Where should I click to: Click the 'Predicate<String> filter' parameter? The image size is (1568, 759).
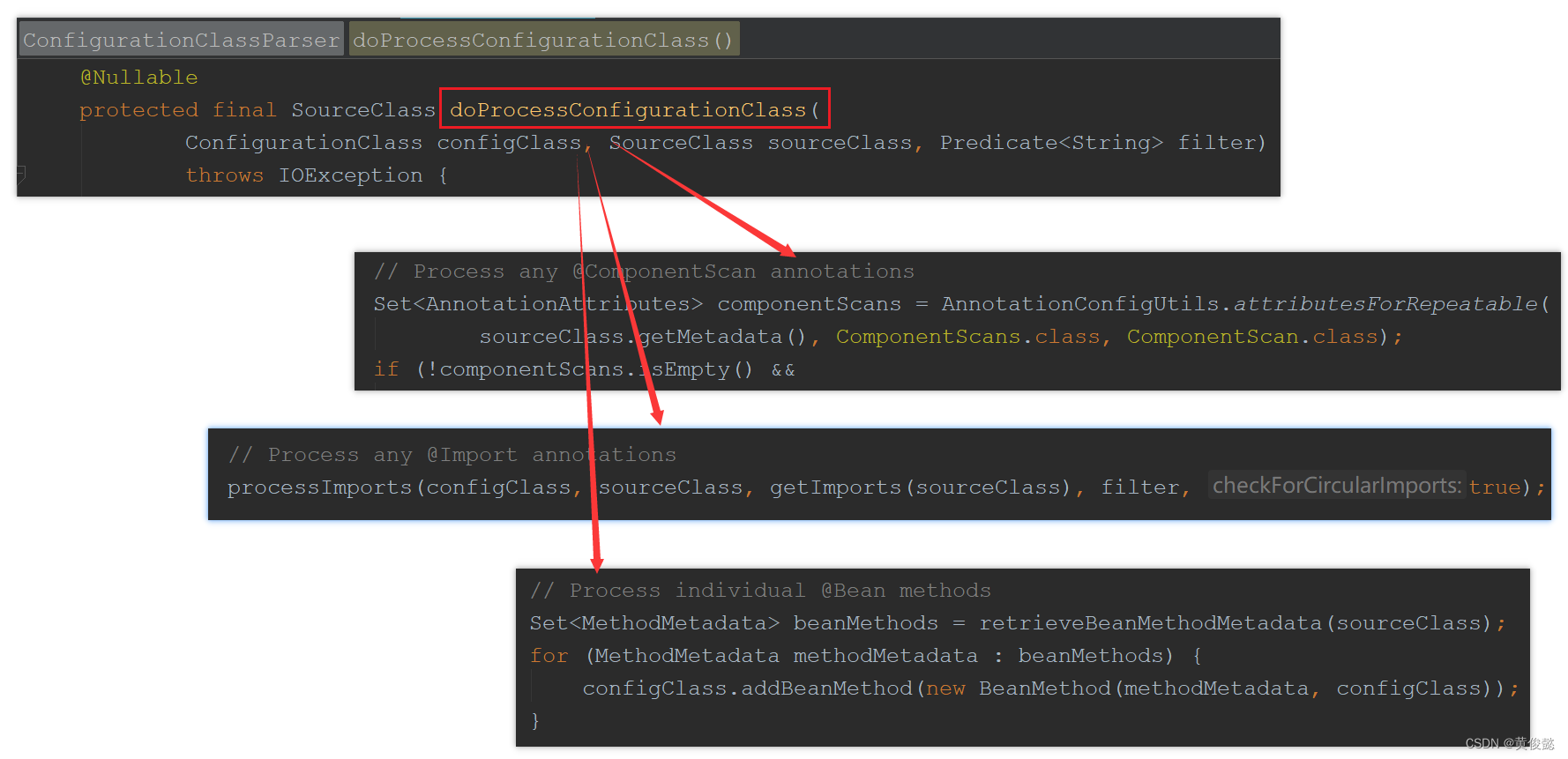(1098, 143)
